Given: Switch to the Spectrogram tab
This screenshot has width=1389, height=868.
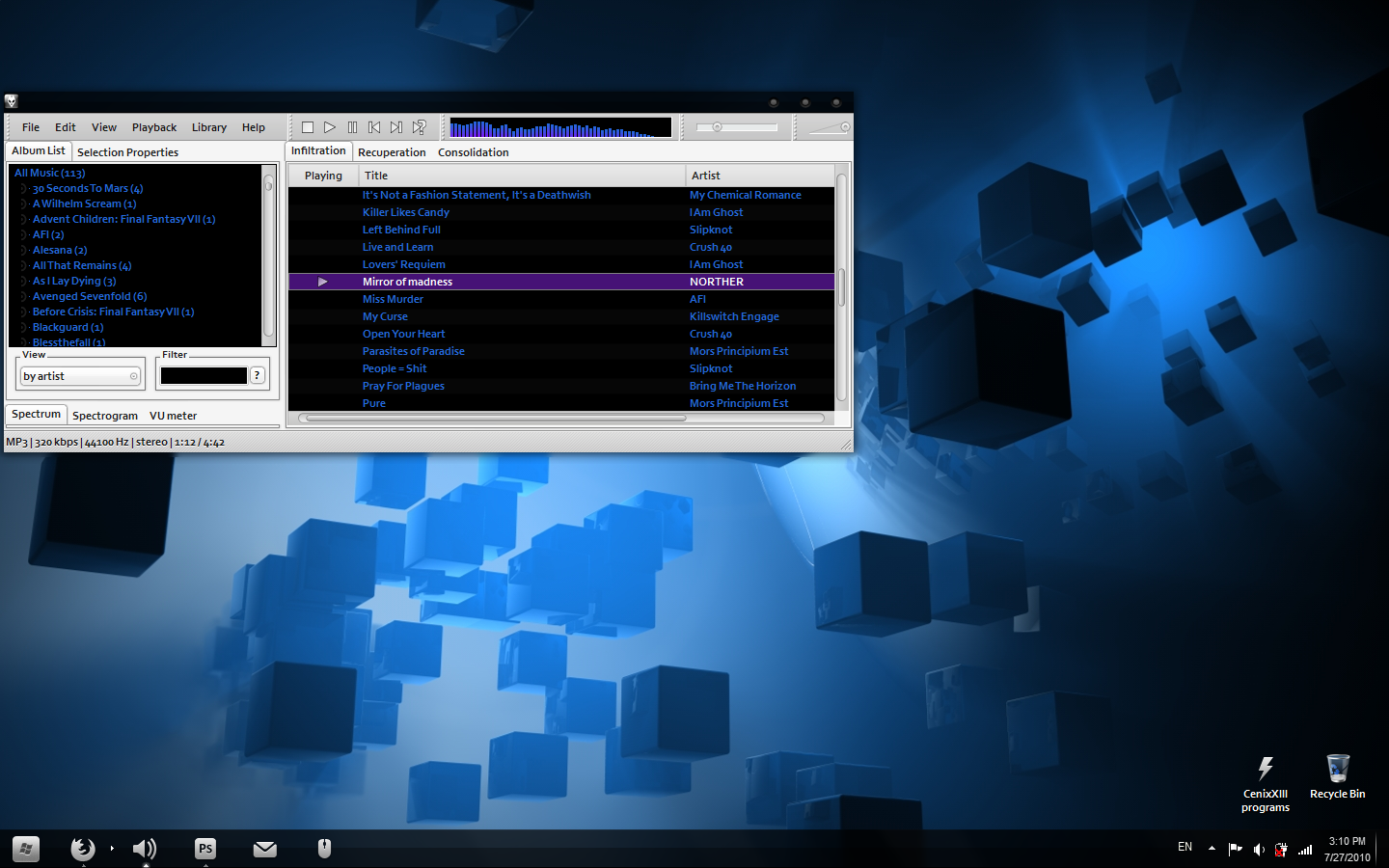Looking at the screenshot, I should pyautogui.click(x=105, y=416).
